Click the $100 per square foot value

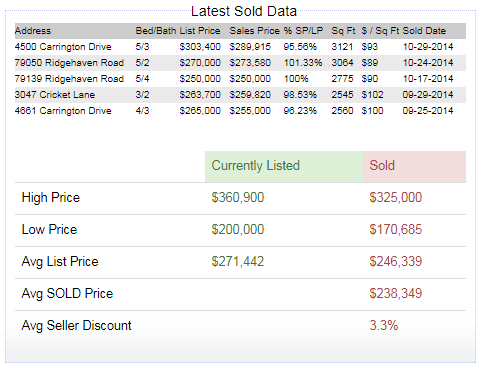pos(372,111)
